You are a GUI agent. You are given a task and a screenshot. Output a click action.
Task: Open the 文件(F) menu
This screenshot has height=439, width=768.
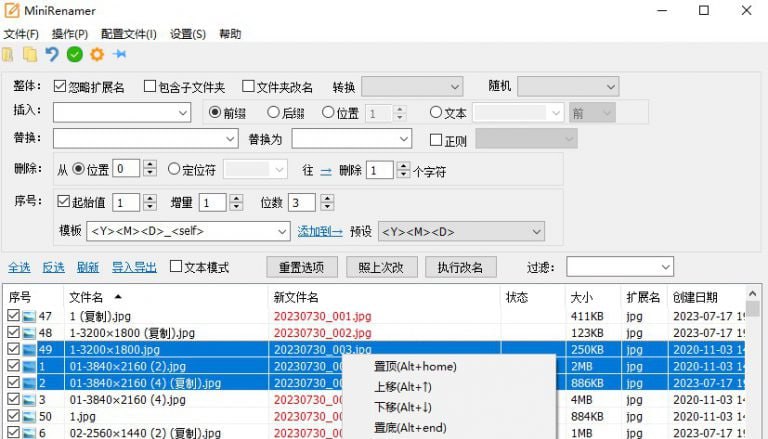pos(21,34)
